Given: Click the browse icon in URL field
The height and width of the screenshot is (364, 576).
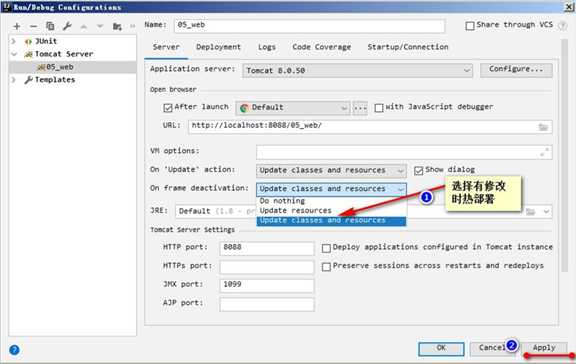Looking at the screenshot, I should (543, 127).
